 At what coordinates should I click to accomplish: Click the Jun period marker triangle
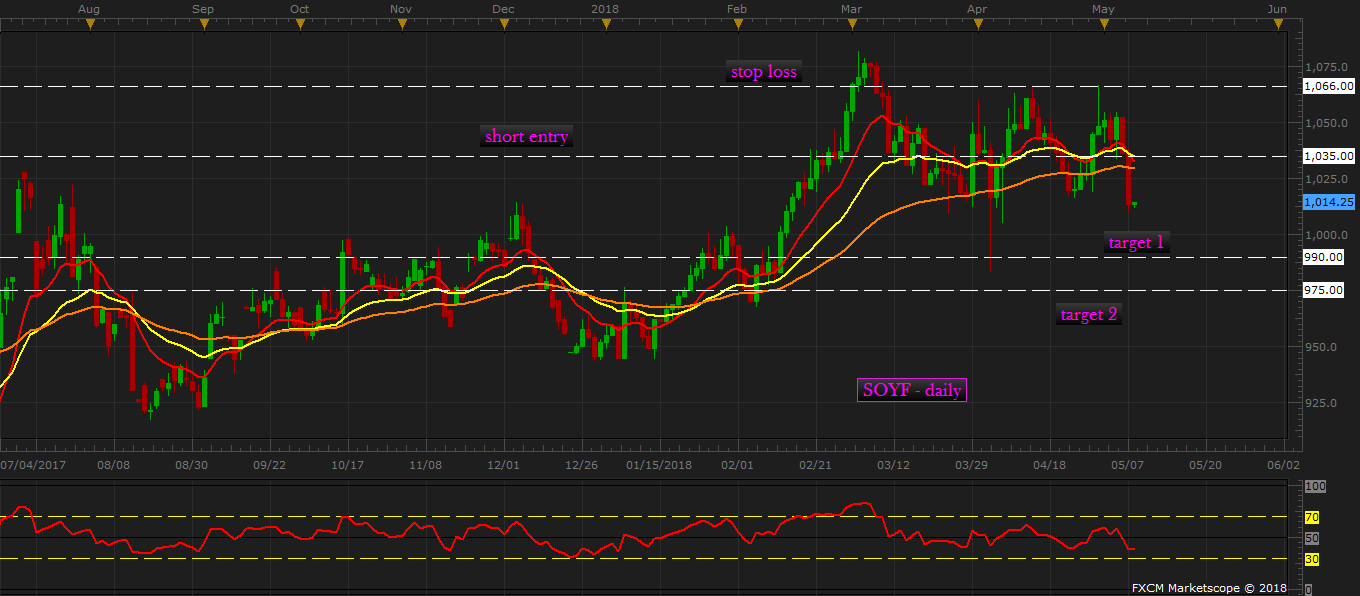tap(1277, 24)
